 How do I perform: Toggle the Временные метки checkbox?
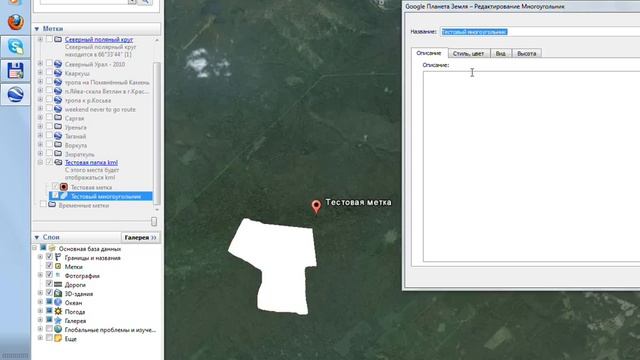point(43,204)
